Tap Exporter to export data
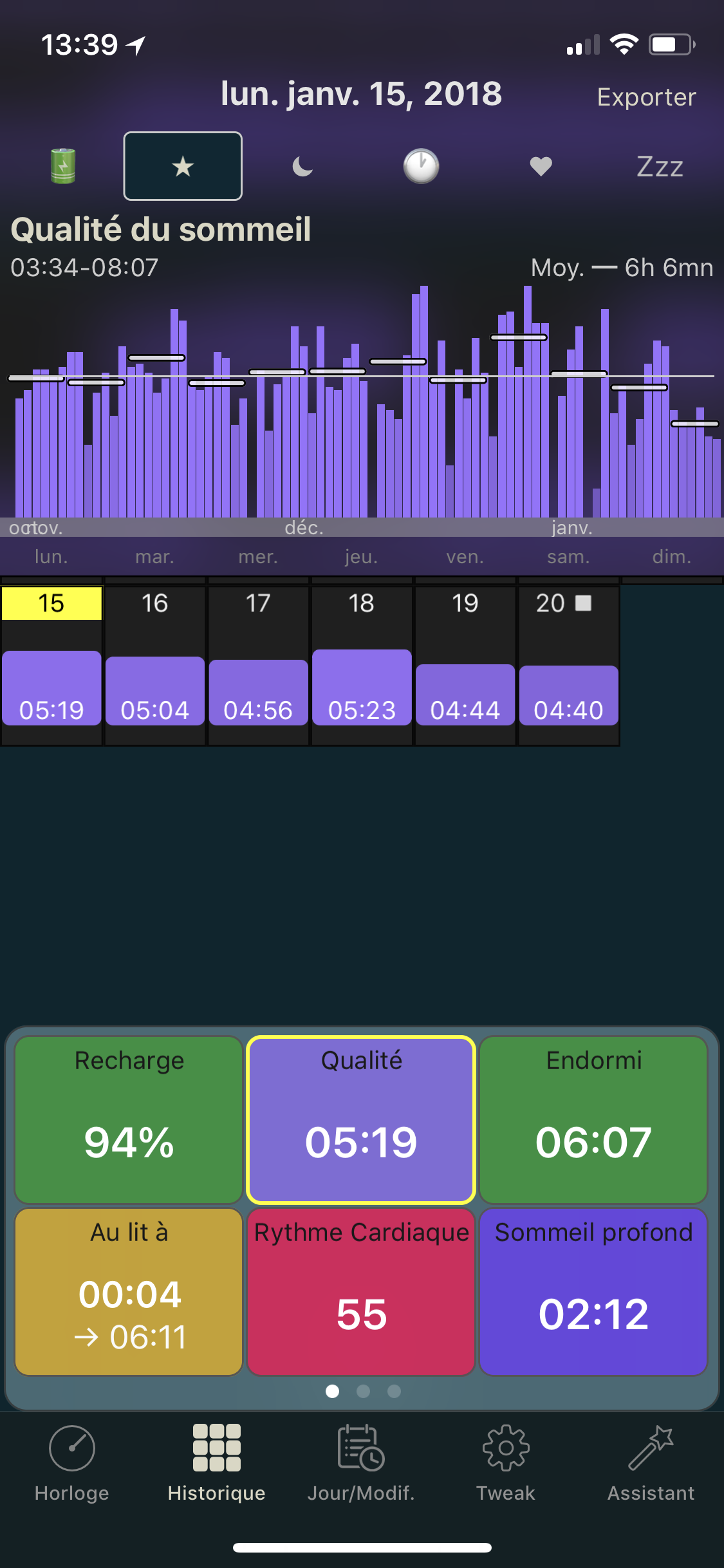The image size is (724, 1568). pyautogui.click(x=646, y=97)
